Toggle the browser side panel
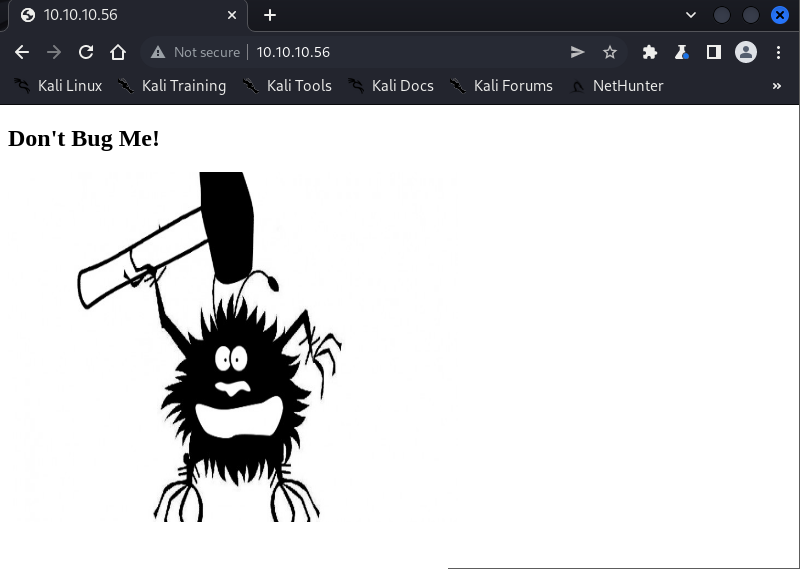The width and height of the screenshot is (800, 569). [x=714, y=52]
